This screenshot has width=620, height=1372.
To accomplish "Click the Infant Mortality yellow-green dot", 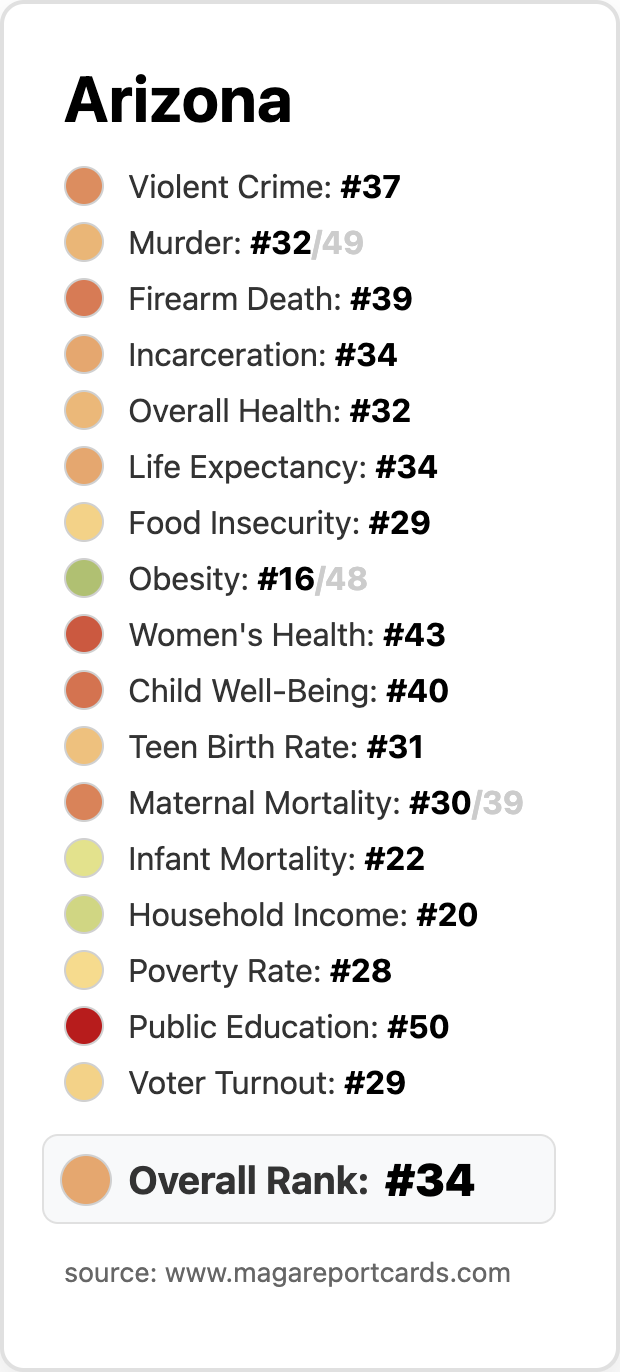I will pyautogui.click(x=85, y=859).
